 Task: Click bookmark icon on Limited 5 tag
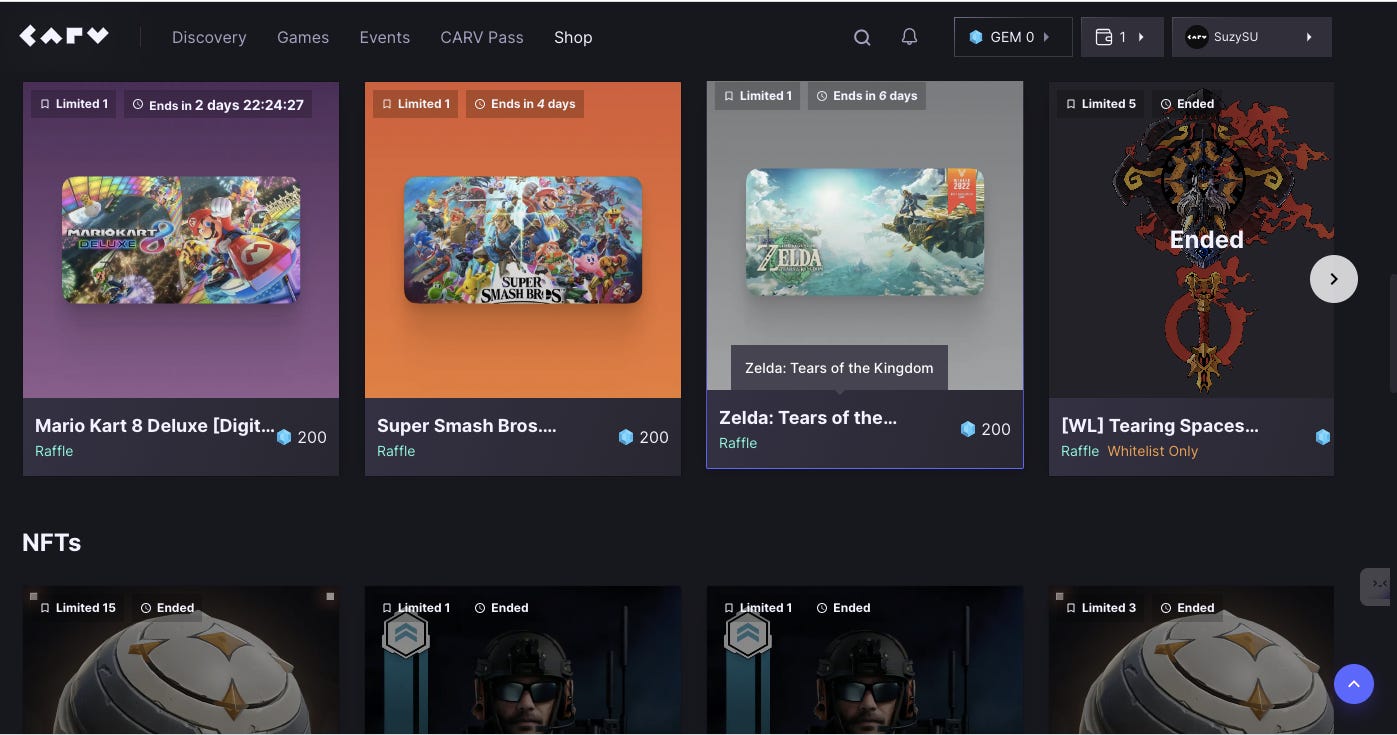1070,104
